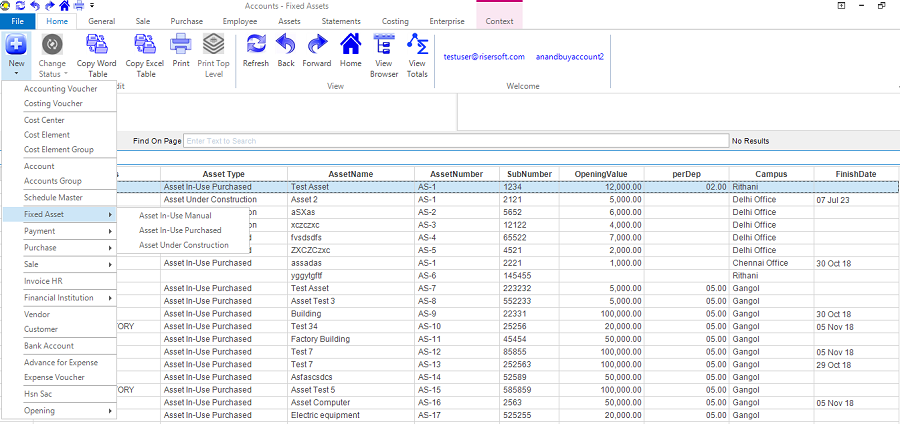Image resolution: width=900 pixels, height=424 pixels.
Task: Click the Home icon in View group
Action: click(350, 50)
